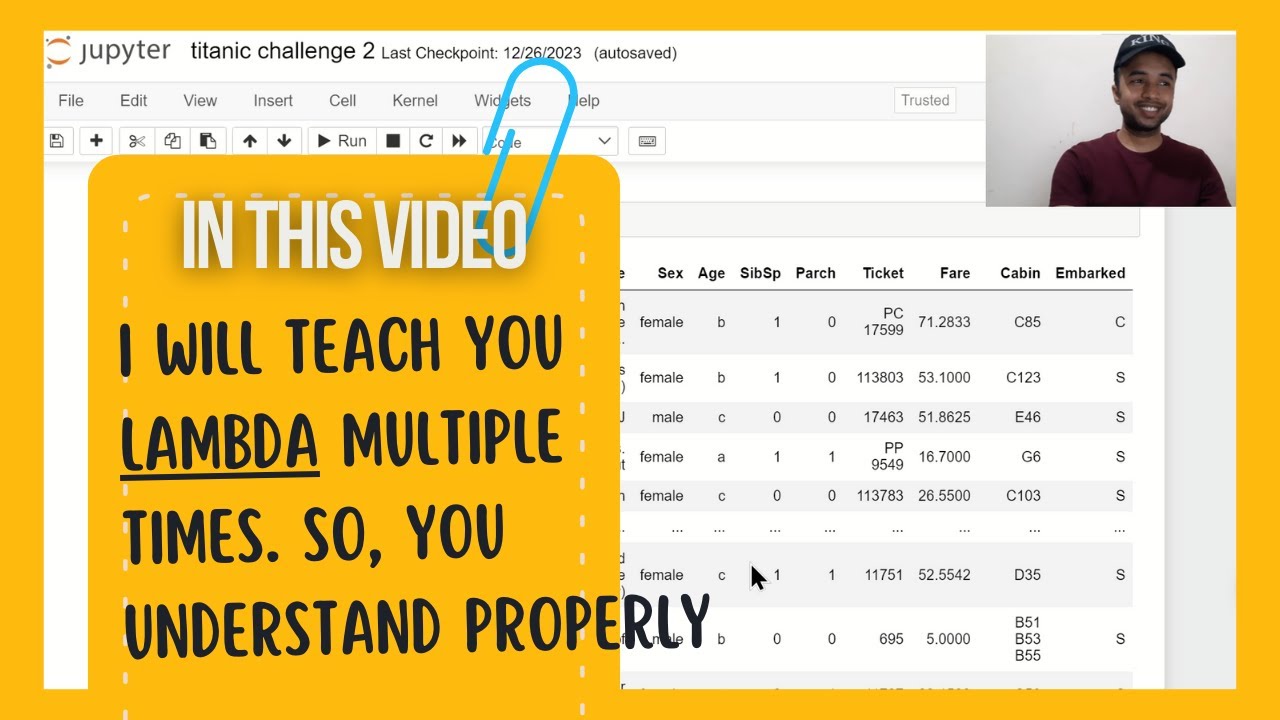Cut selected cells with the scissors icon

tap(137, 141)
